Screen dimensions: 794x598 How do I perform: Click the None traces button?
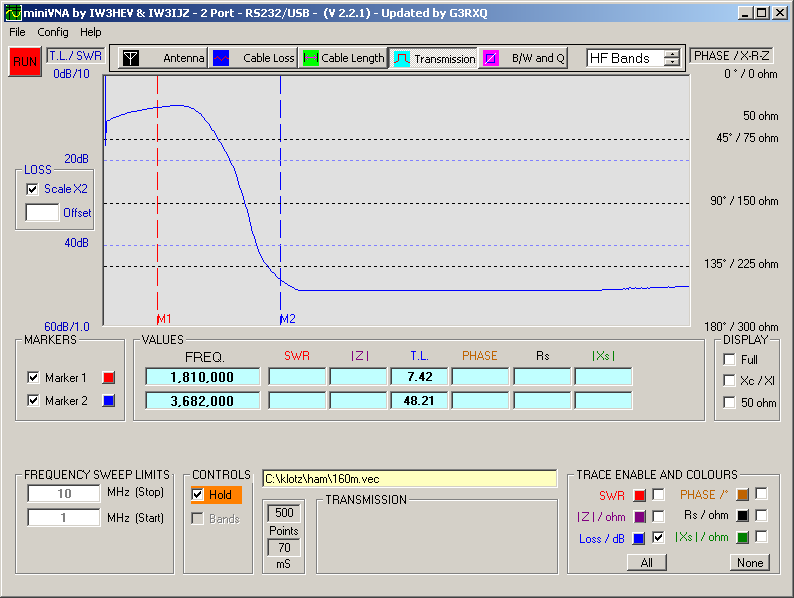pos(750,563)
